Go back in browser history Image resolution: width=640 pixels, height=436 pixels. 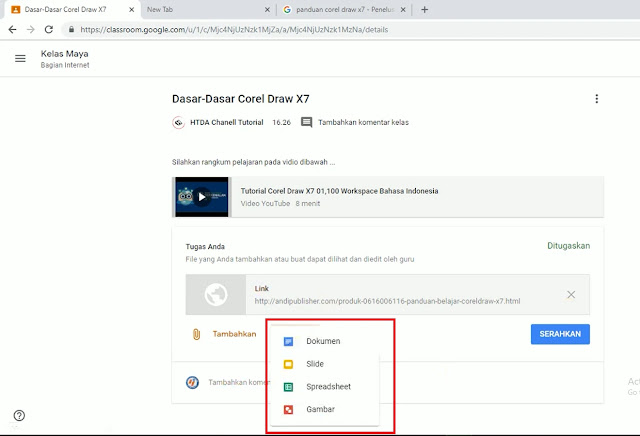[x=12, y=29]
